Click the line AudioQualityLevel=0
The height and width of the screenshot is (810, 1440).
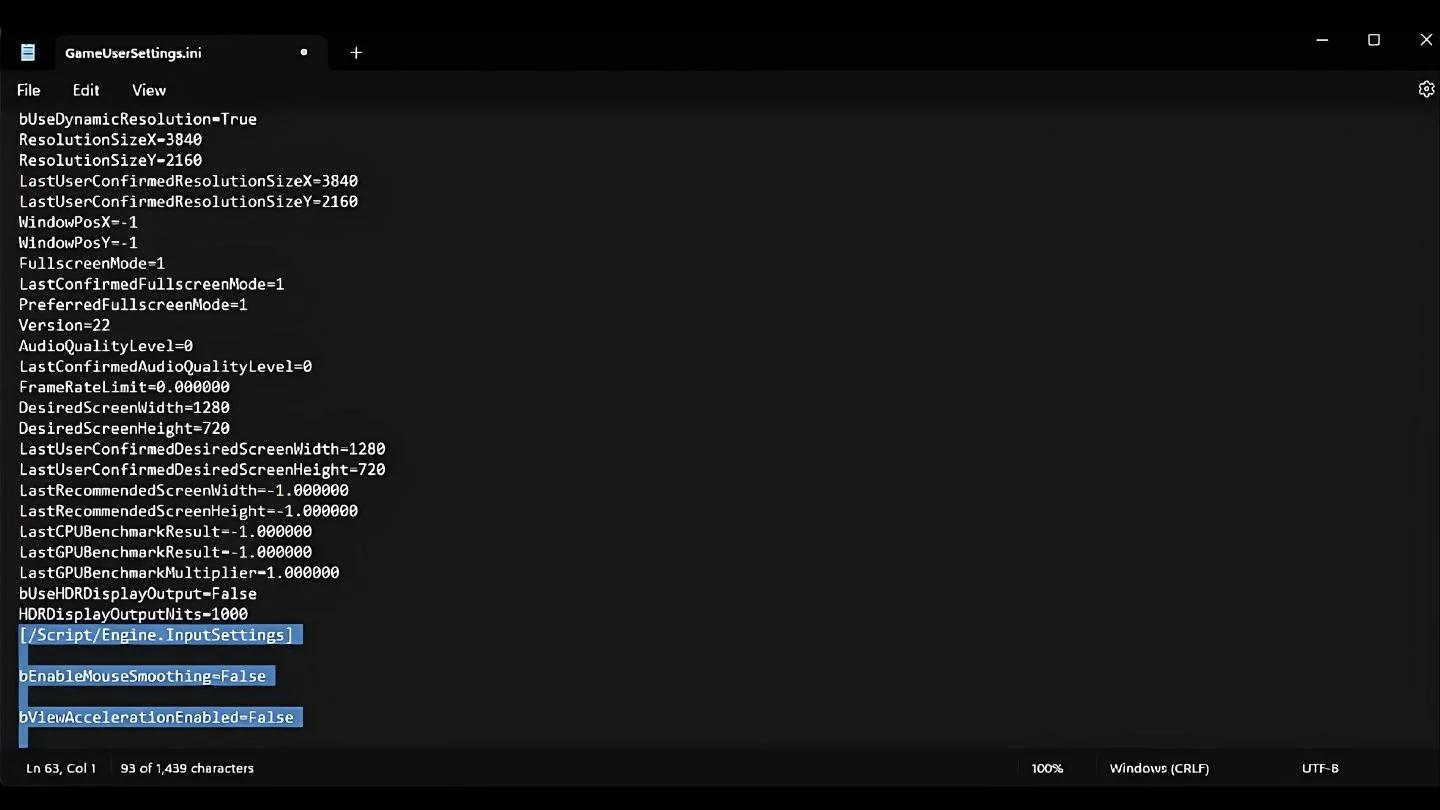106,346
